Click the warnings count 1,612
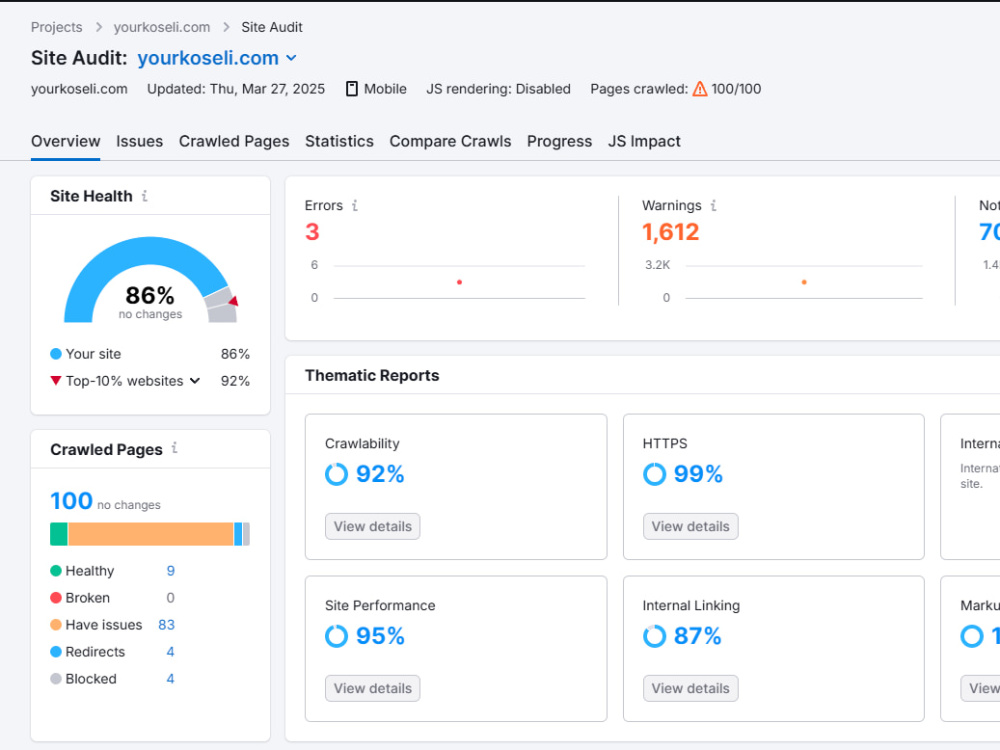 [x=670, y=232]
